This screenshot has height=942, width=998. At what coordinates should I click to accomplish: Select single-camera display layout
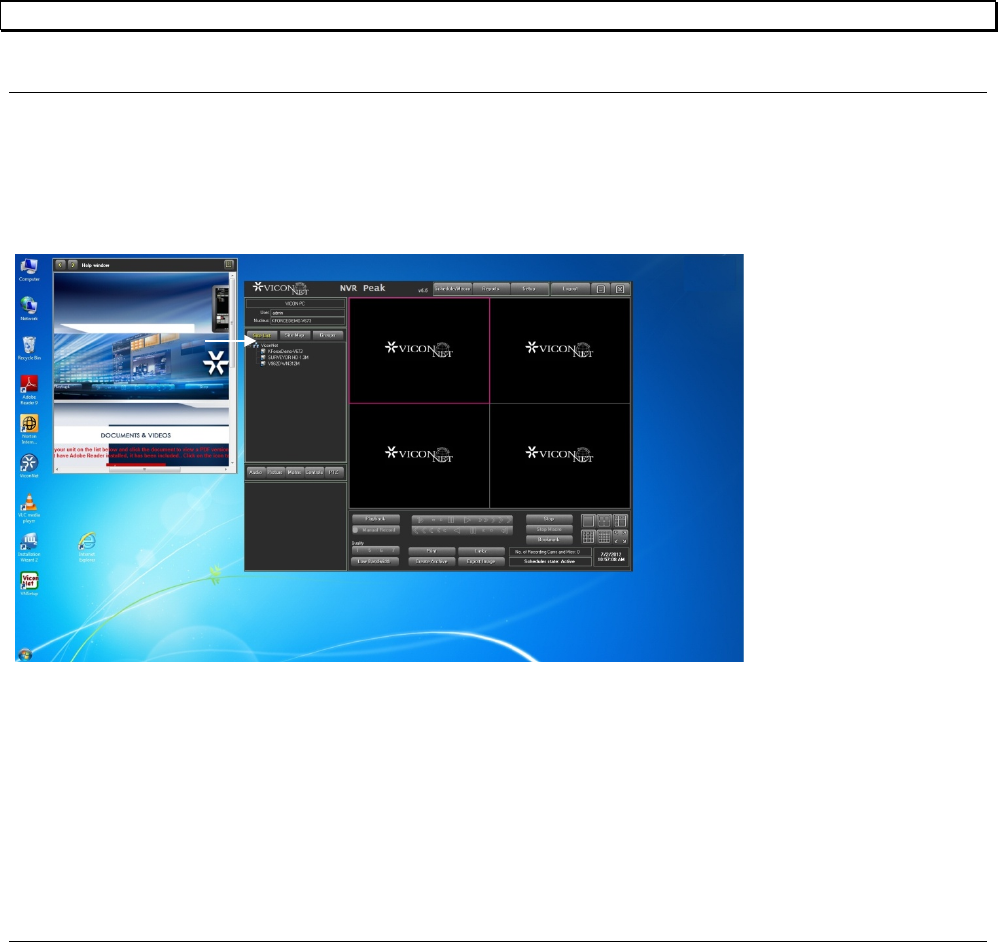click(x=588, y=521)
